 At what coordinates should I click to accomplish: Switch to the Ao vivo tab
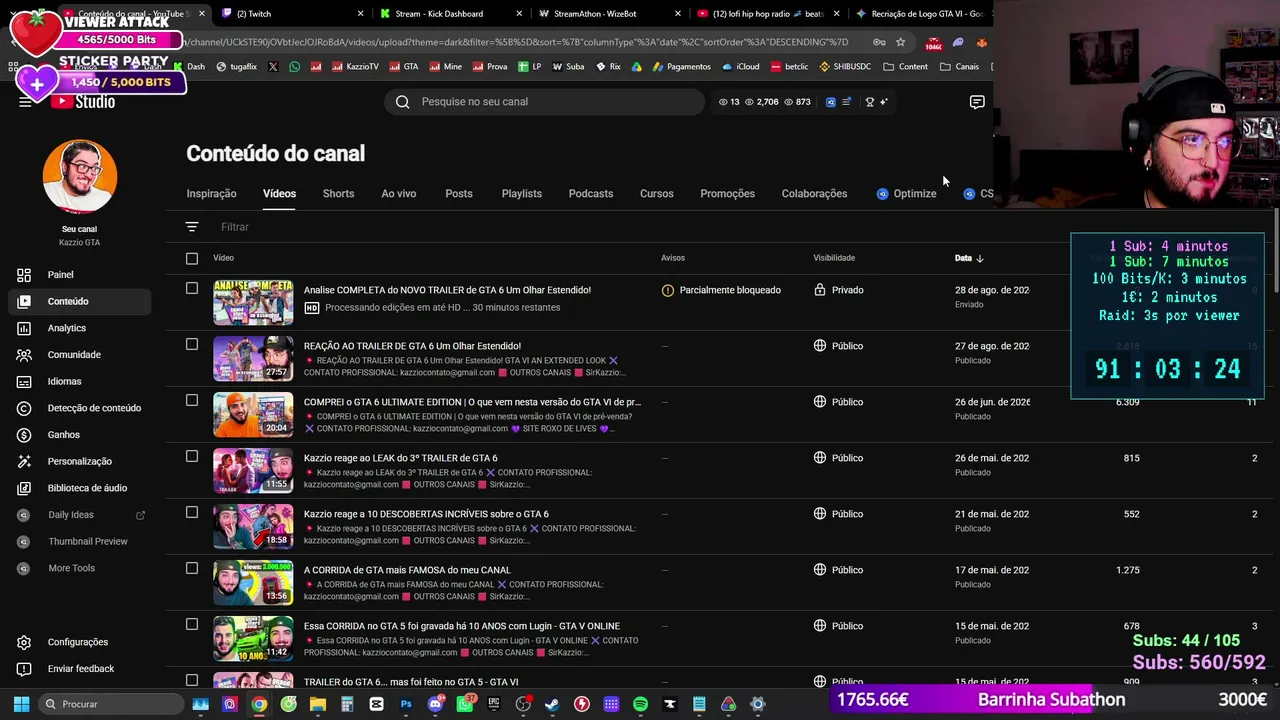click(x=398, y=194)
